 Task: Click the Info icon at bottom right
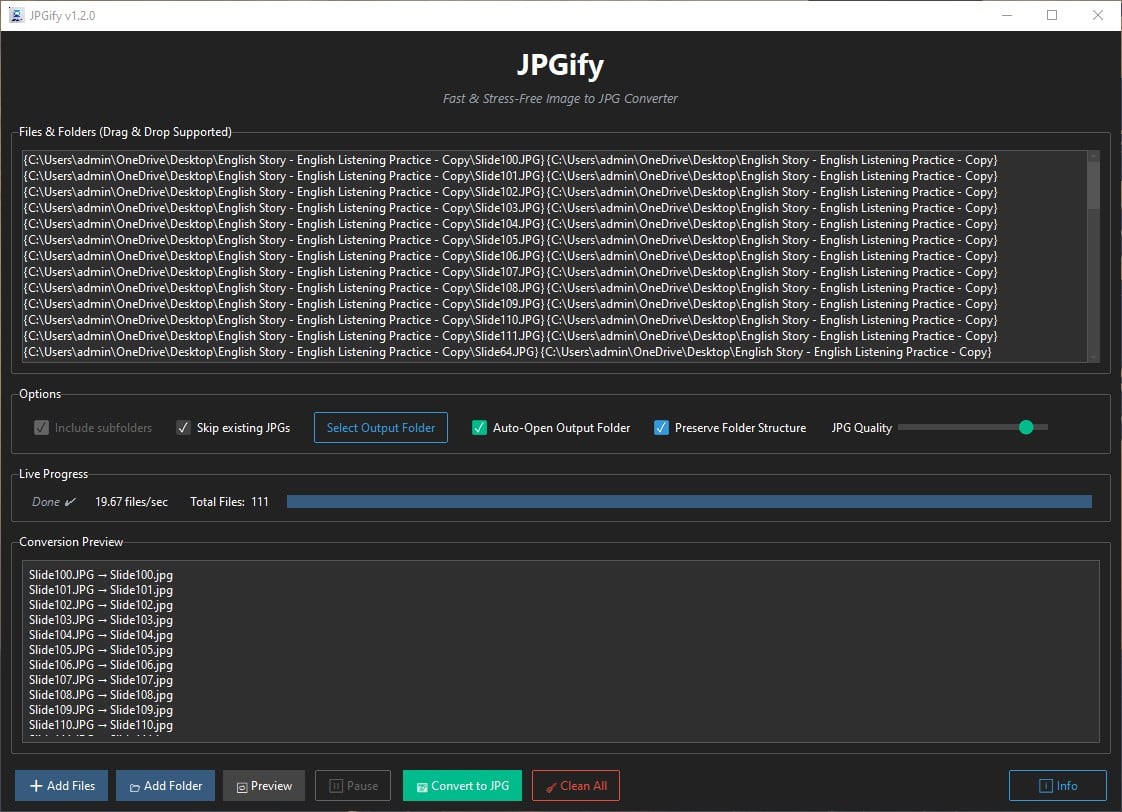point(1045,785)
